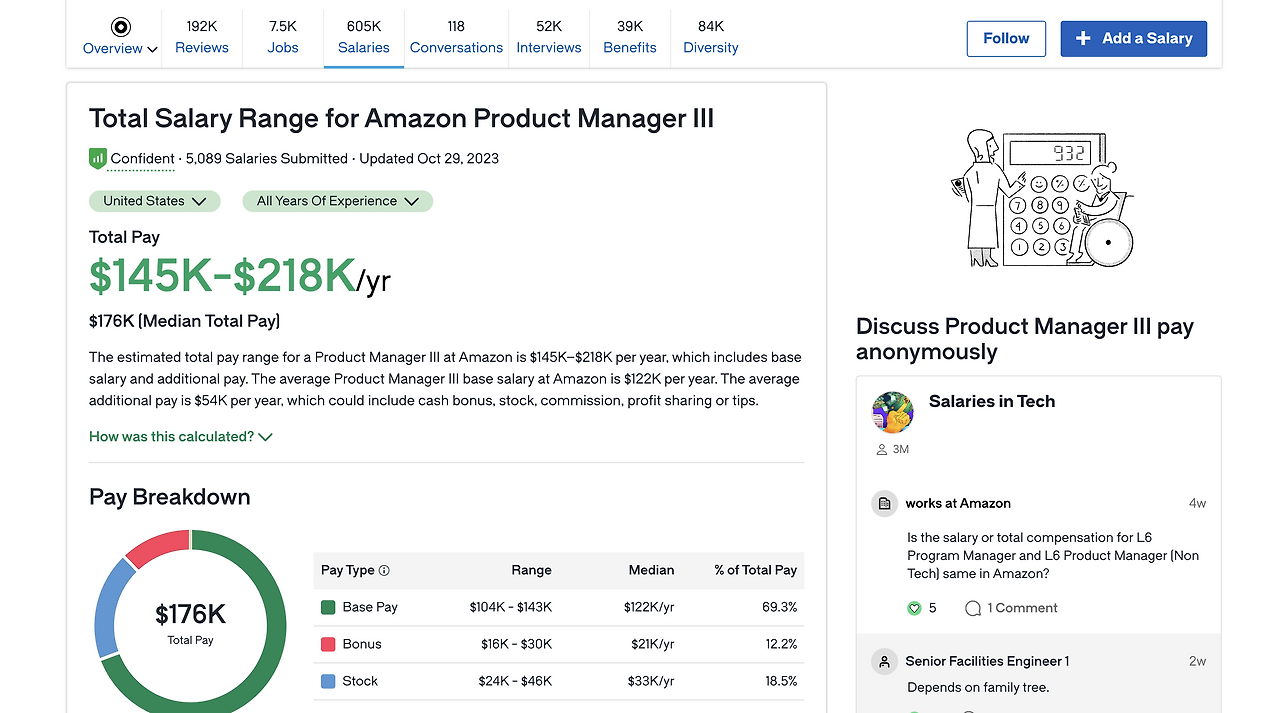Screen dimensions: 1280x713
Task: Click the blue Stock color swatch
Action: click(328, 681)
